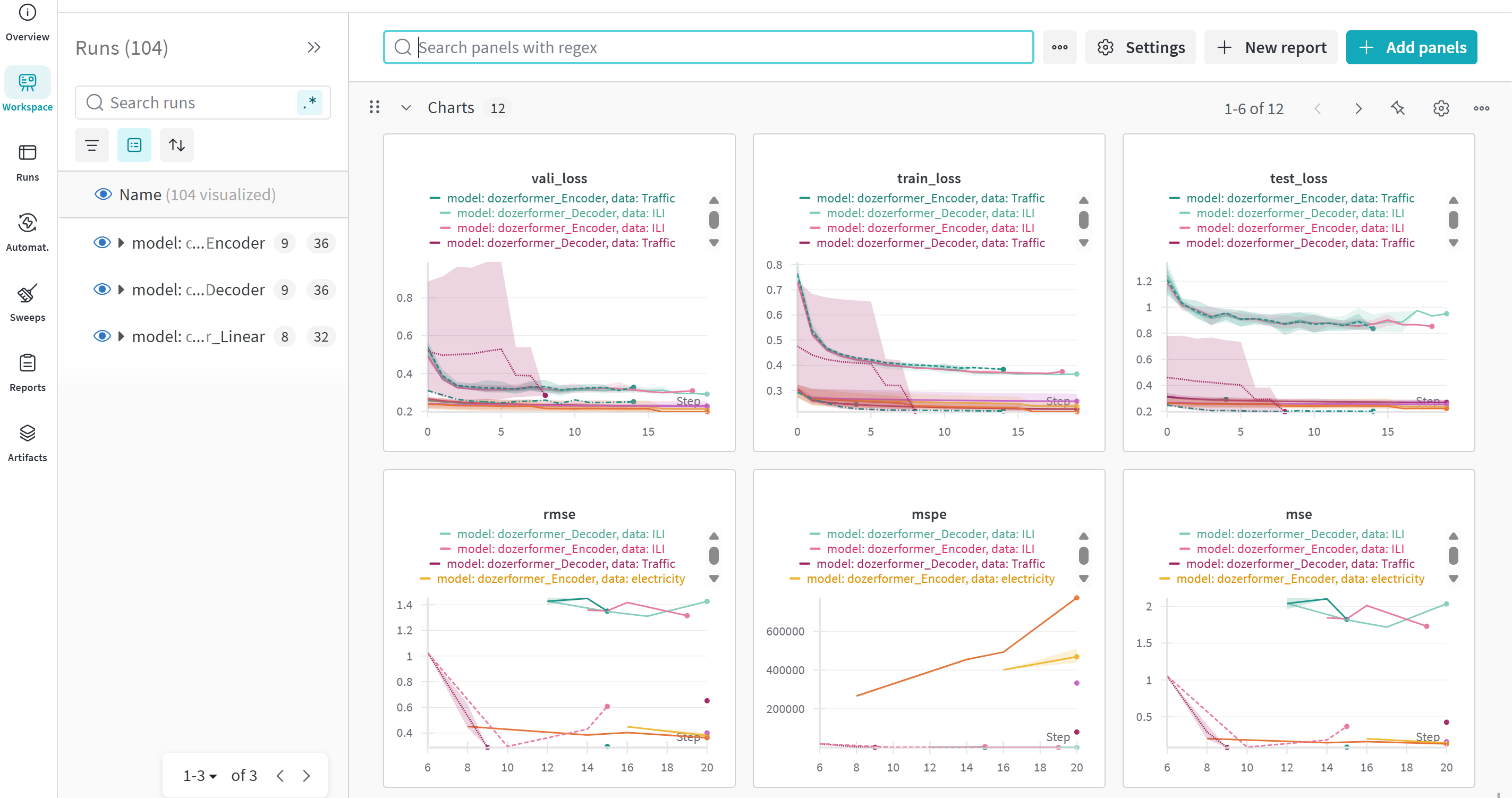The image size is (1512, 798).
Task: Click the Charts section pin icon
Action: pyautogui.click(x=1398, y=108)
